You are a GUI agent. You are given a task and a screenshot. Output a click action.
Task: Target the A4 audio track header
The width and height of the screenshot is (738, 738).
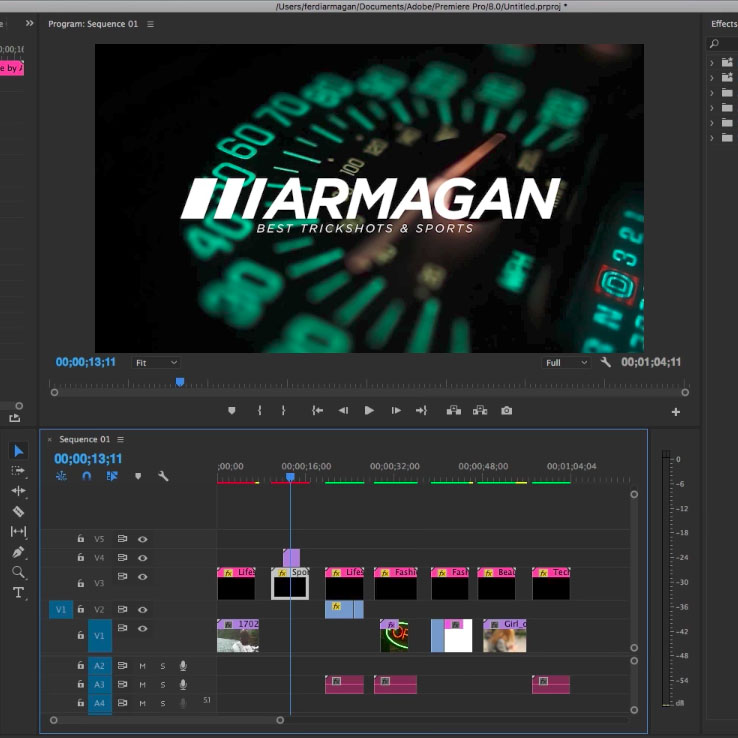pyautogui.click(x=99, y=703)
